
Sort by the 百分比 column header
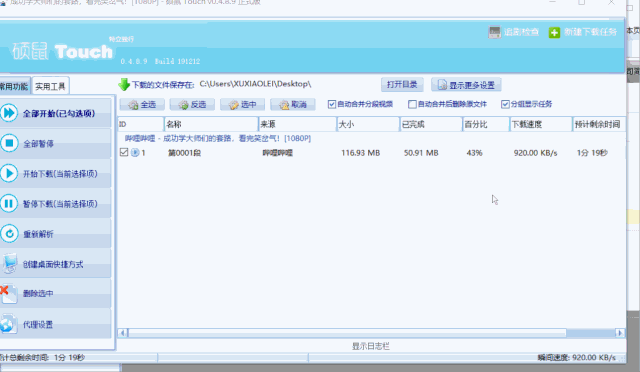pyautogui.click(x=486, y=124)
